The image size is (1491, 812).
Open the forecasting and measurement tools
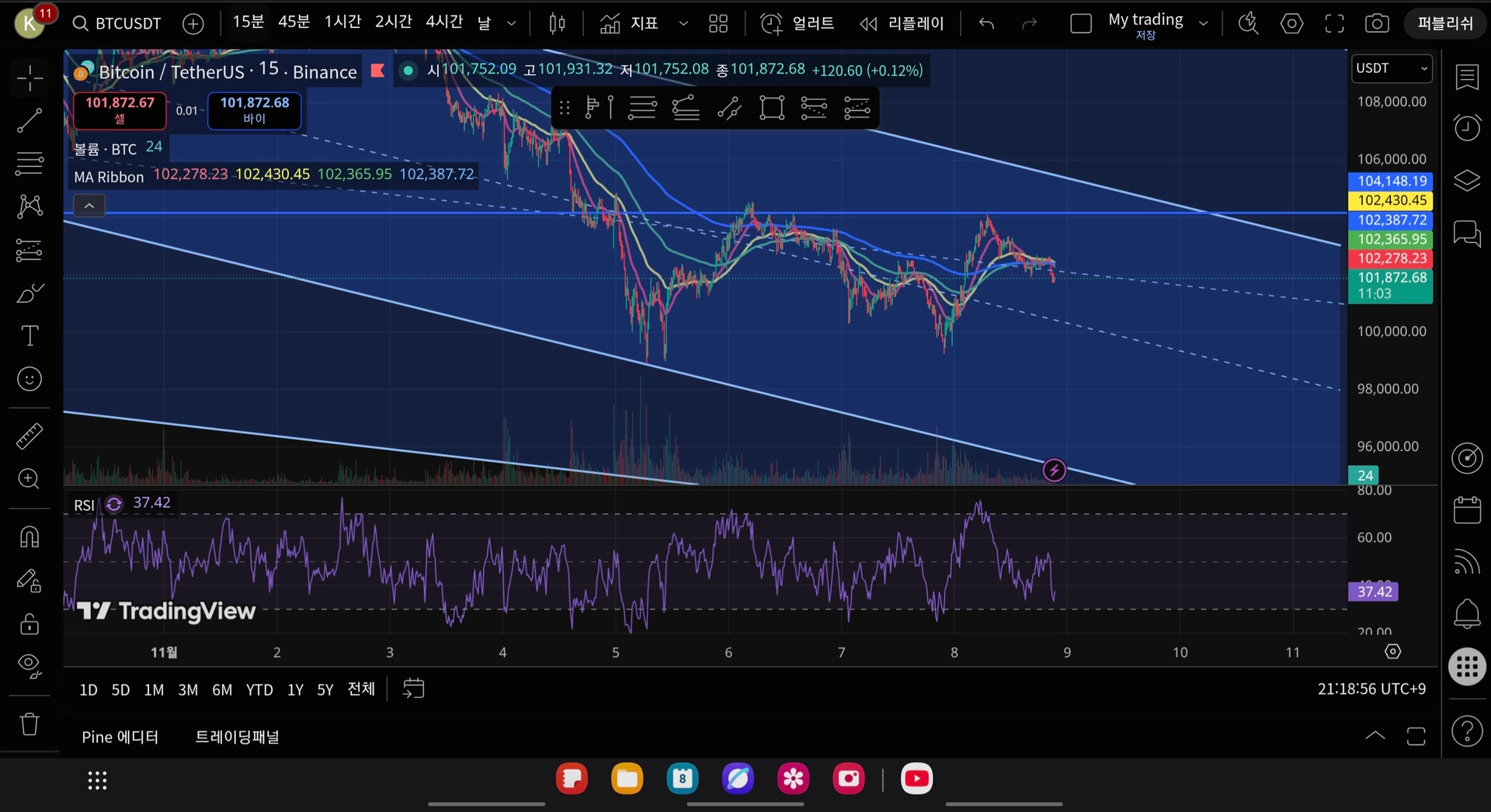tap(30, 250)
